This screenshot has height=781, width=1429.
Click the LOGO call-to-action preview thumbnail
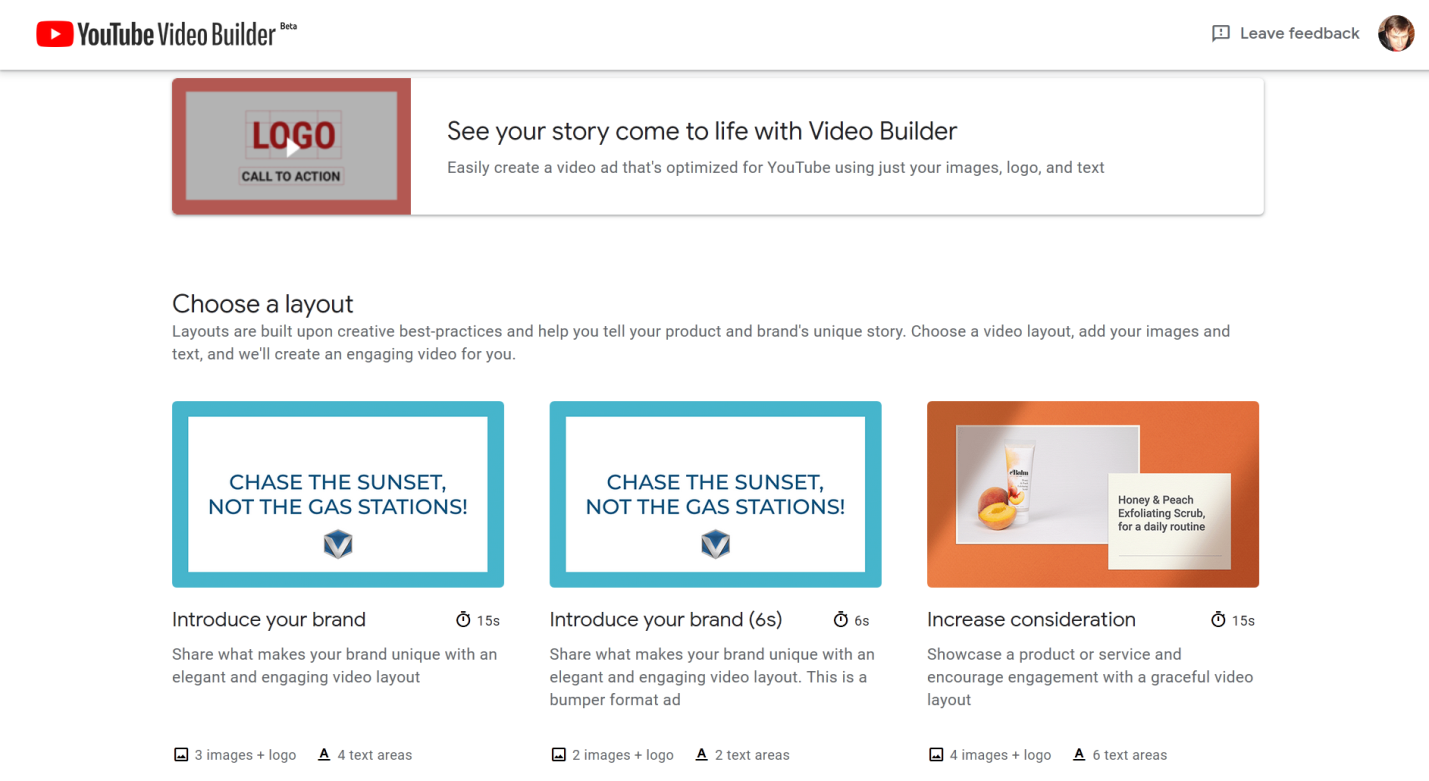pos(291,146)
